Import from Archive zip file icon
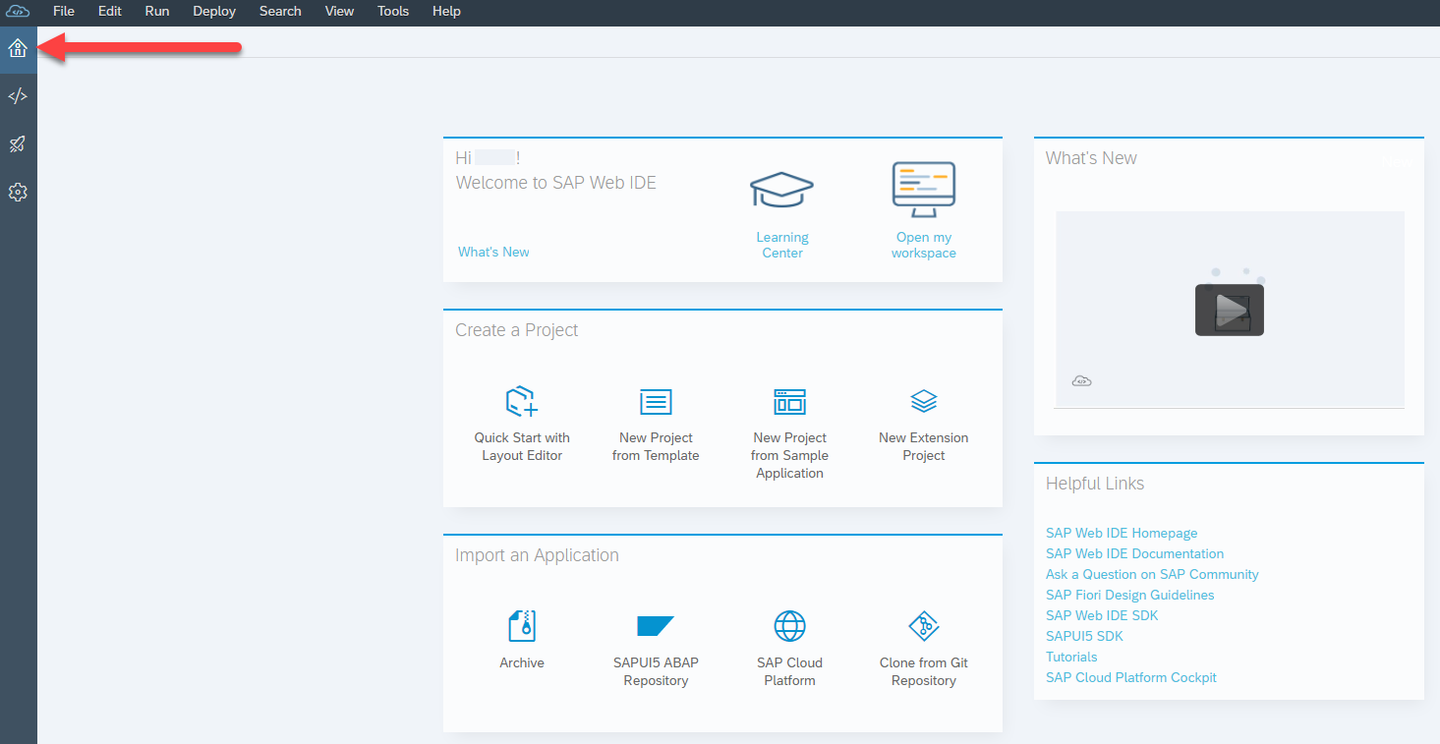This screenshot has height=744, width=1440. click(x=522, y=626)
